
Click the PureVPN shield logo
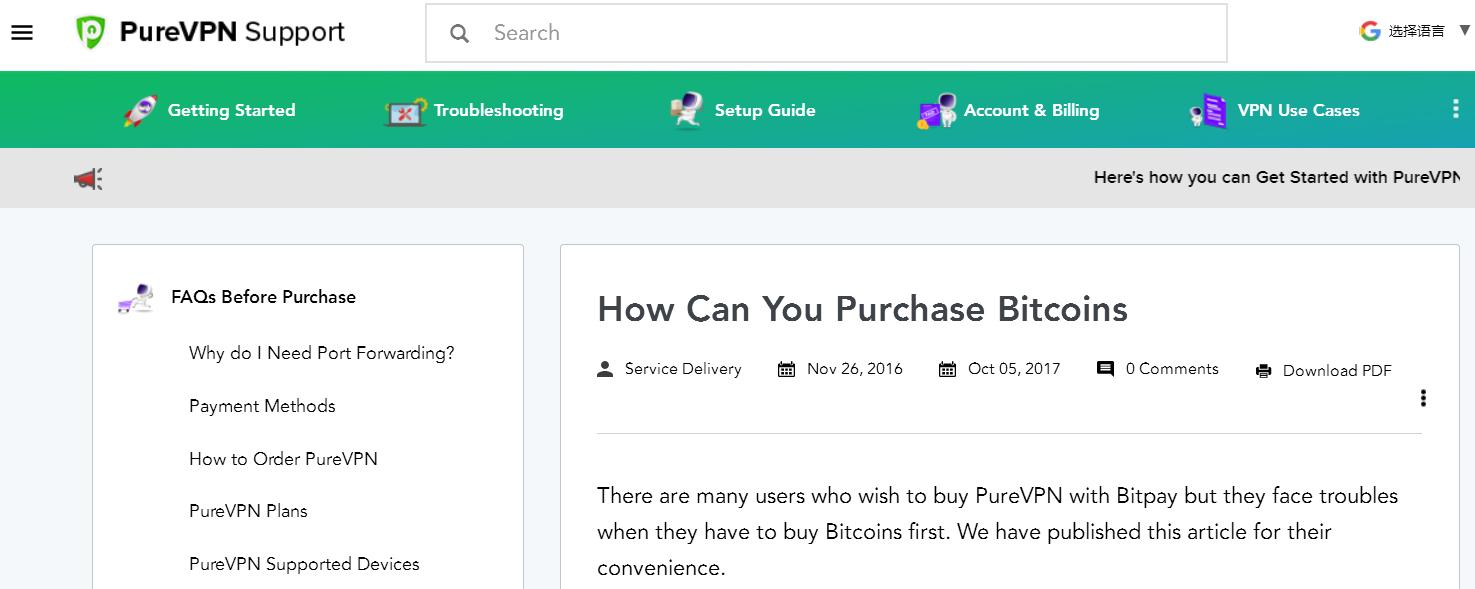pyautogui.click(x=90, y=33)
